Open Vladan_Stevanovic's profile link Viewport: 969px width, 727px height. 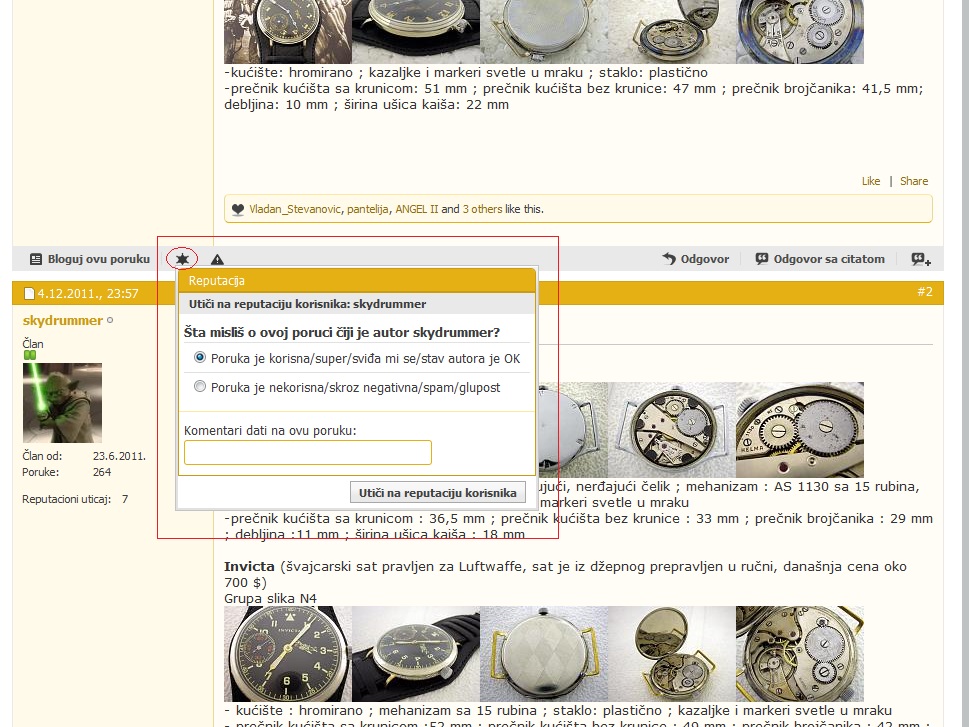(x=295, y=209)
